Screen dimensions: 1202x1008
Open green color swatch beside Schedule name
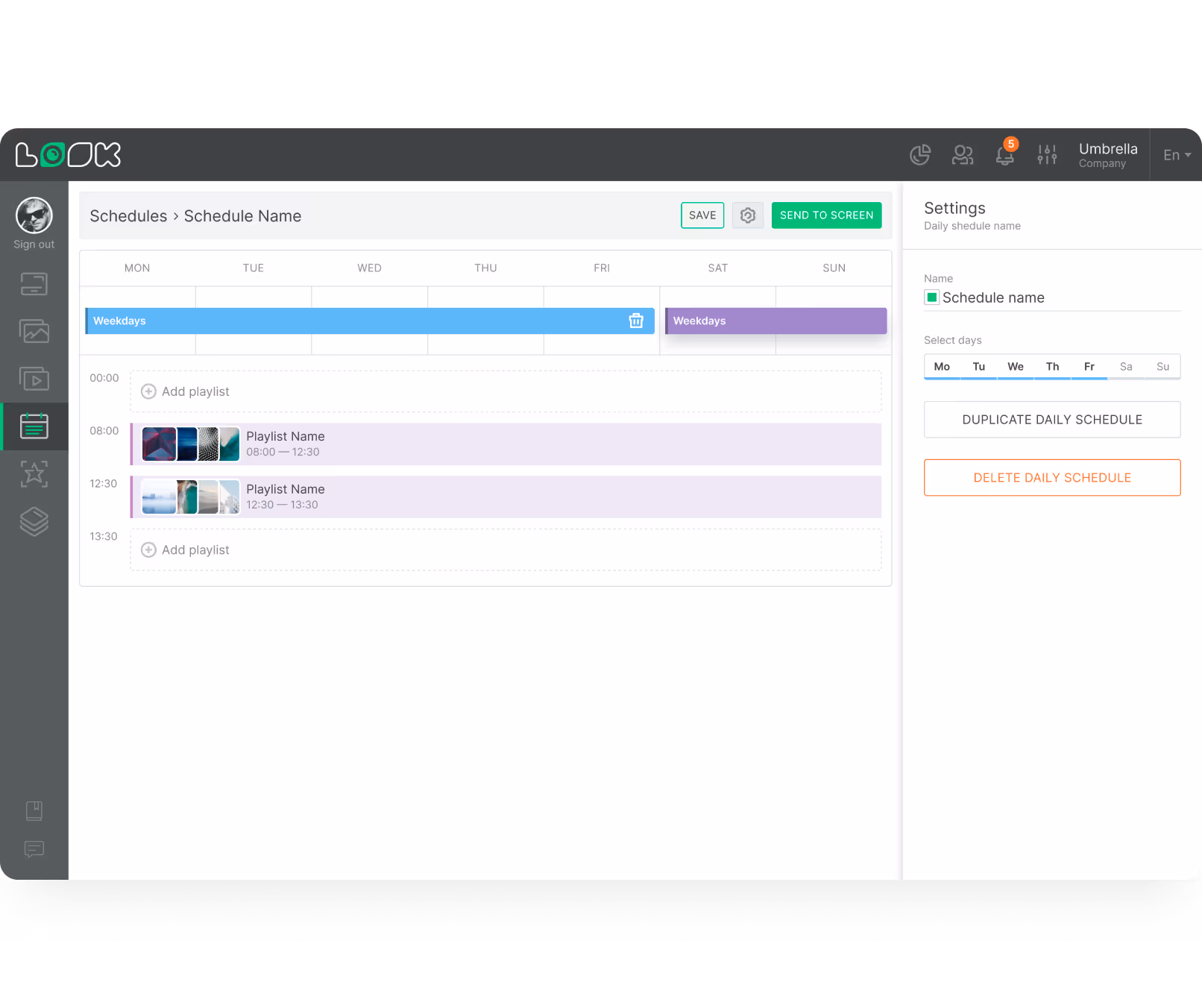932,297
